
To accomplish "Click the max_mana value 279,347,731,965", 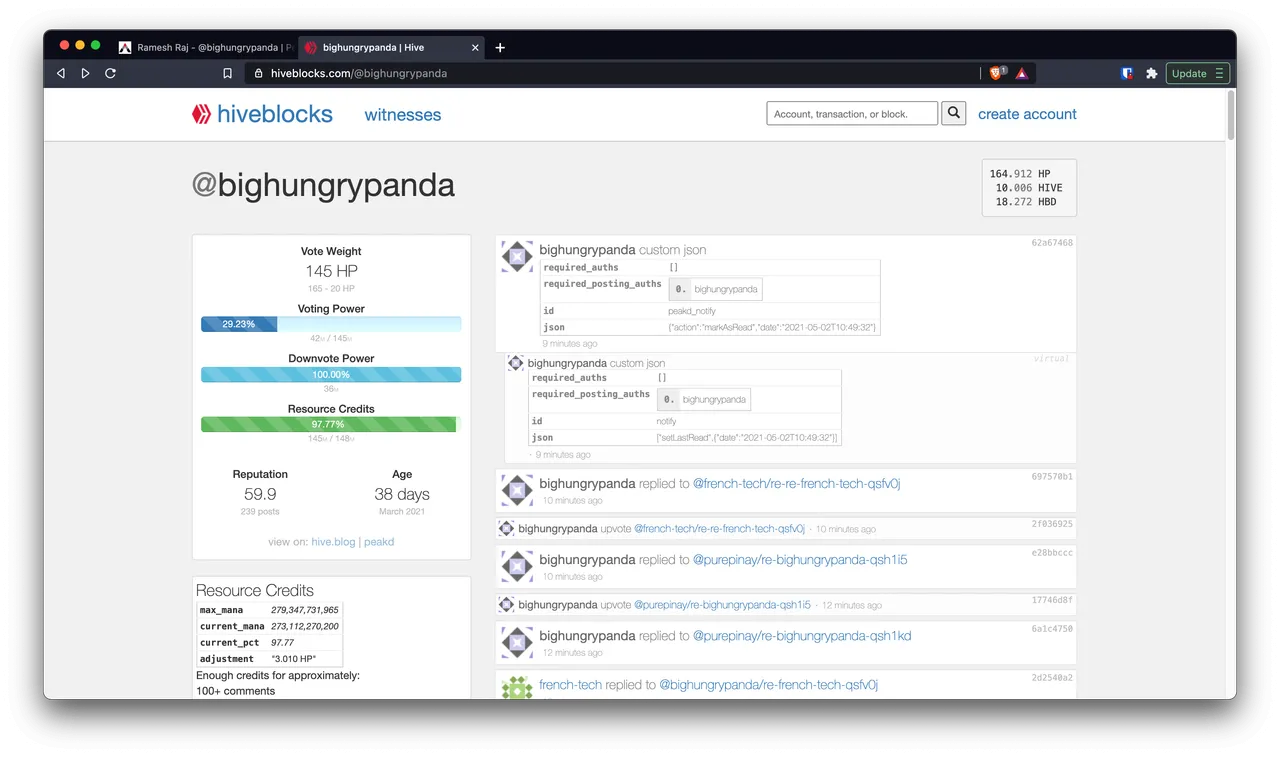I will tap(305, 610).
